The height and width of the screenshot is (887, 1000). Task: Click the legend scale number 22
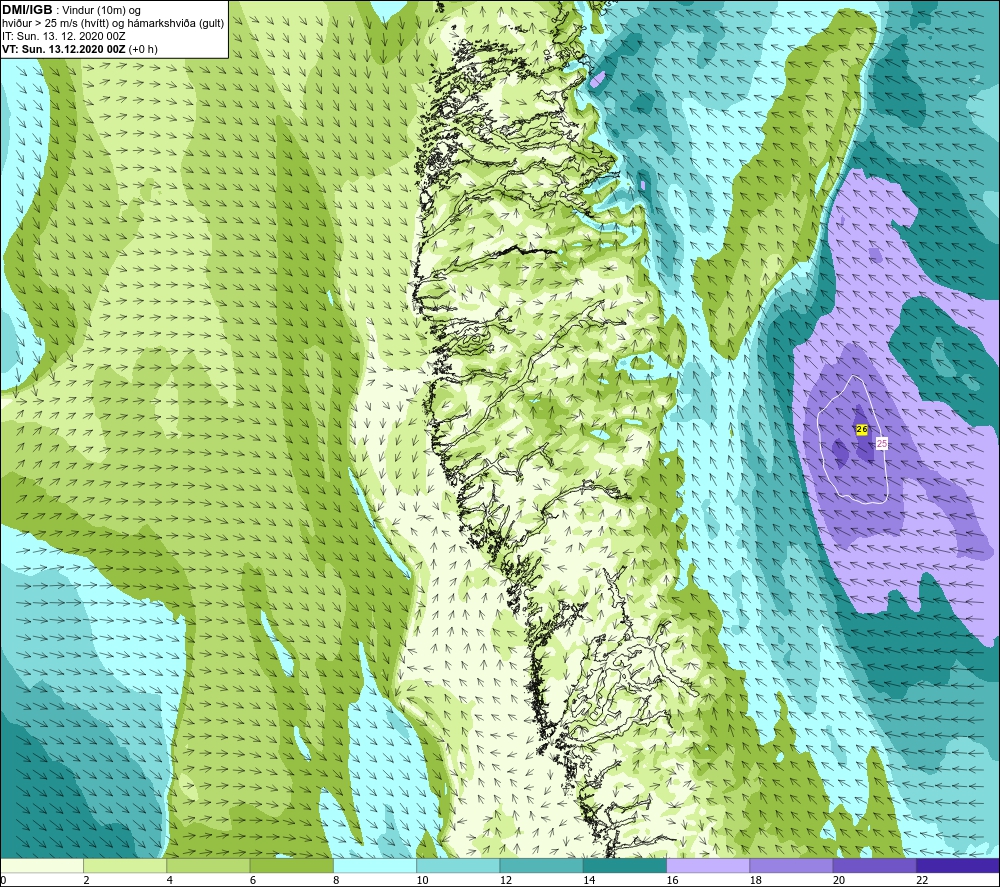(922, 881)
